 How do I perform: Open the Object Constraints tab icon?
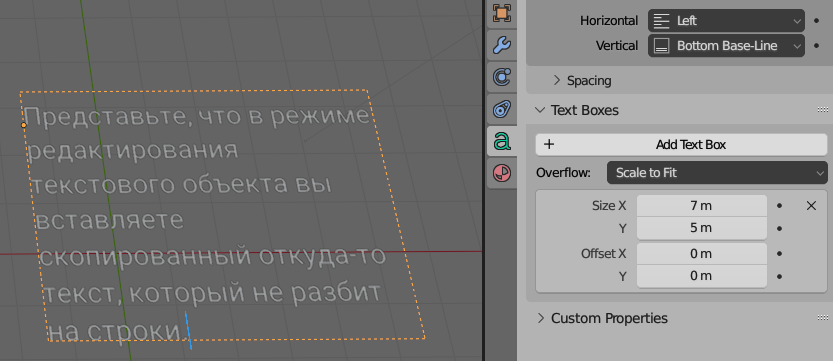[502, 109]
